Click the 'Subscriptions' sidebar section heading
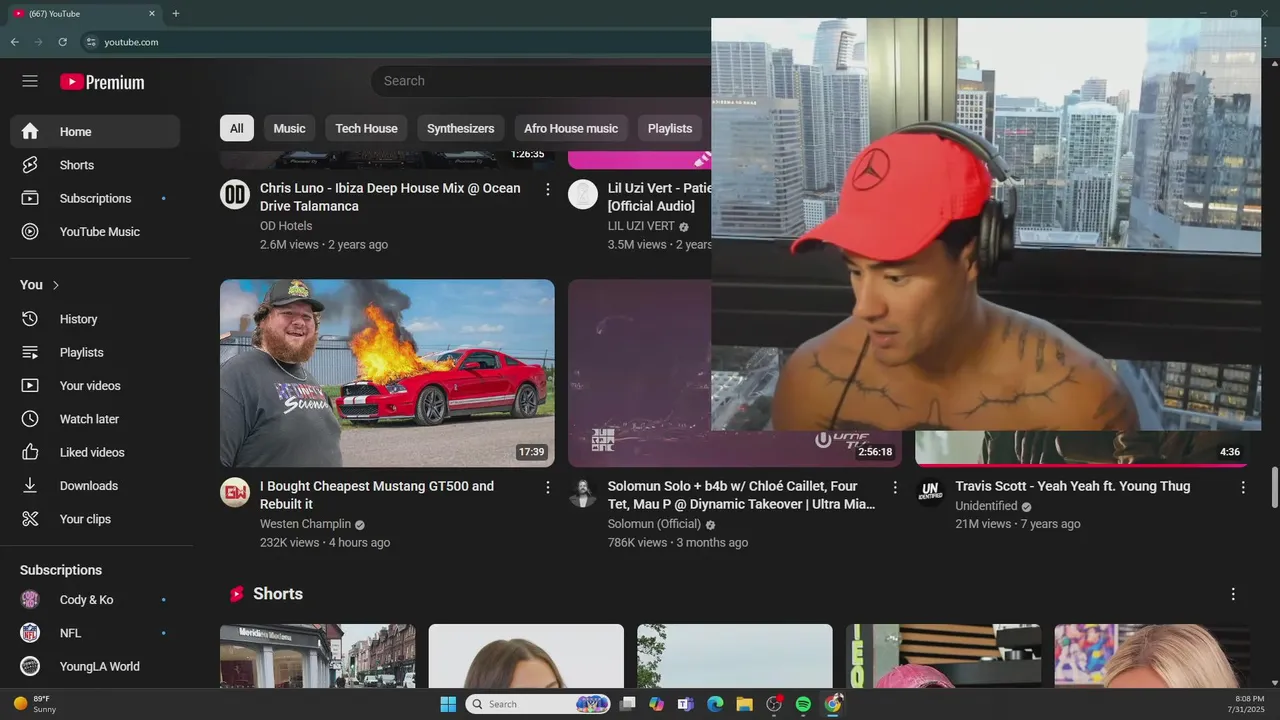The height and width of the screenshot is (720, 1280). [61, 570]
